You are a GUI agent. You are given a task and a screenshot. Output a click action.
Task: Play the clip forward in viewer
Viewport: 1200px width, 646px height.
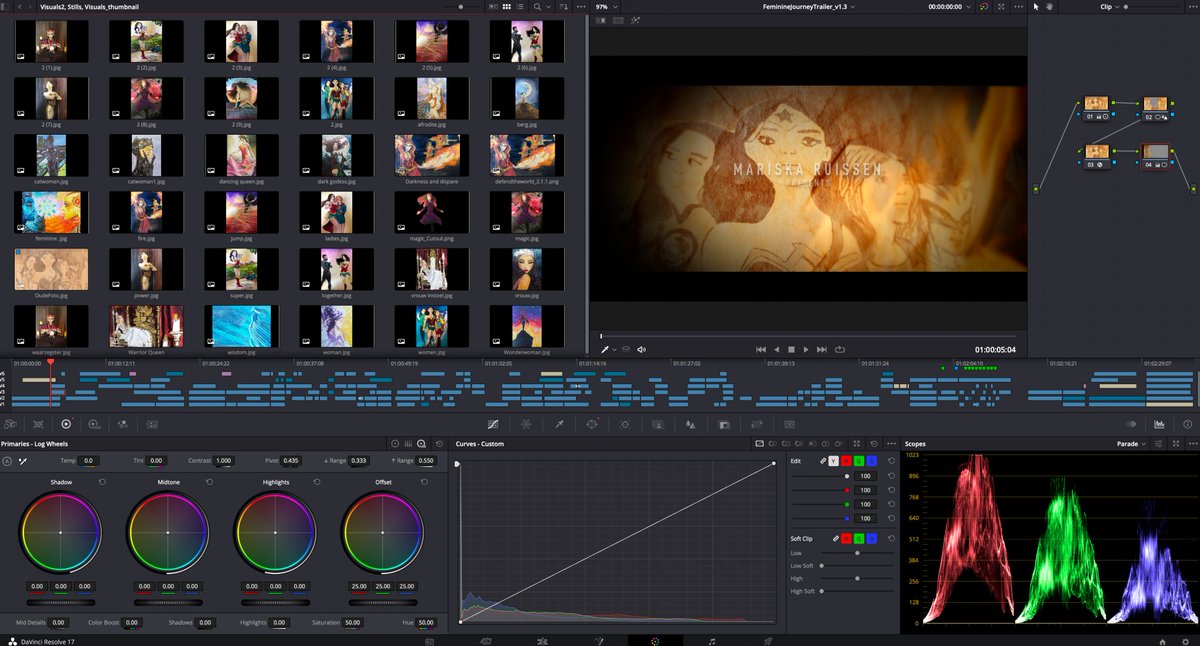[x=806, y=349]
